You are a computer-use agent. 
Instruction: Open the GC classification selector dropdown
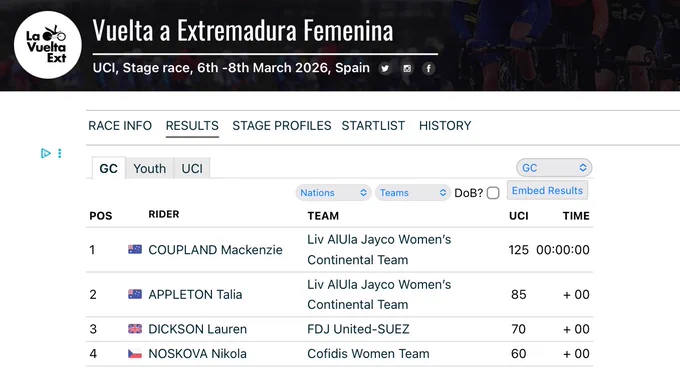tap(554, 168)
